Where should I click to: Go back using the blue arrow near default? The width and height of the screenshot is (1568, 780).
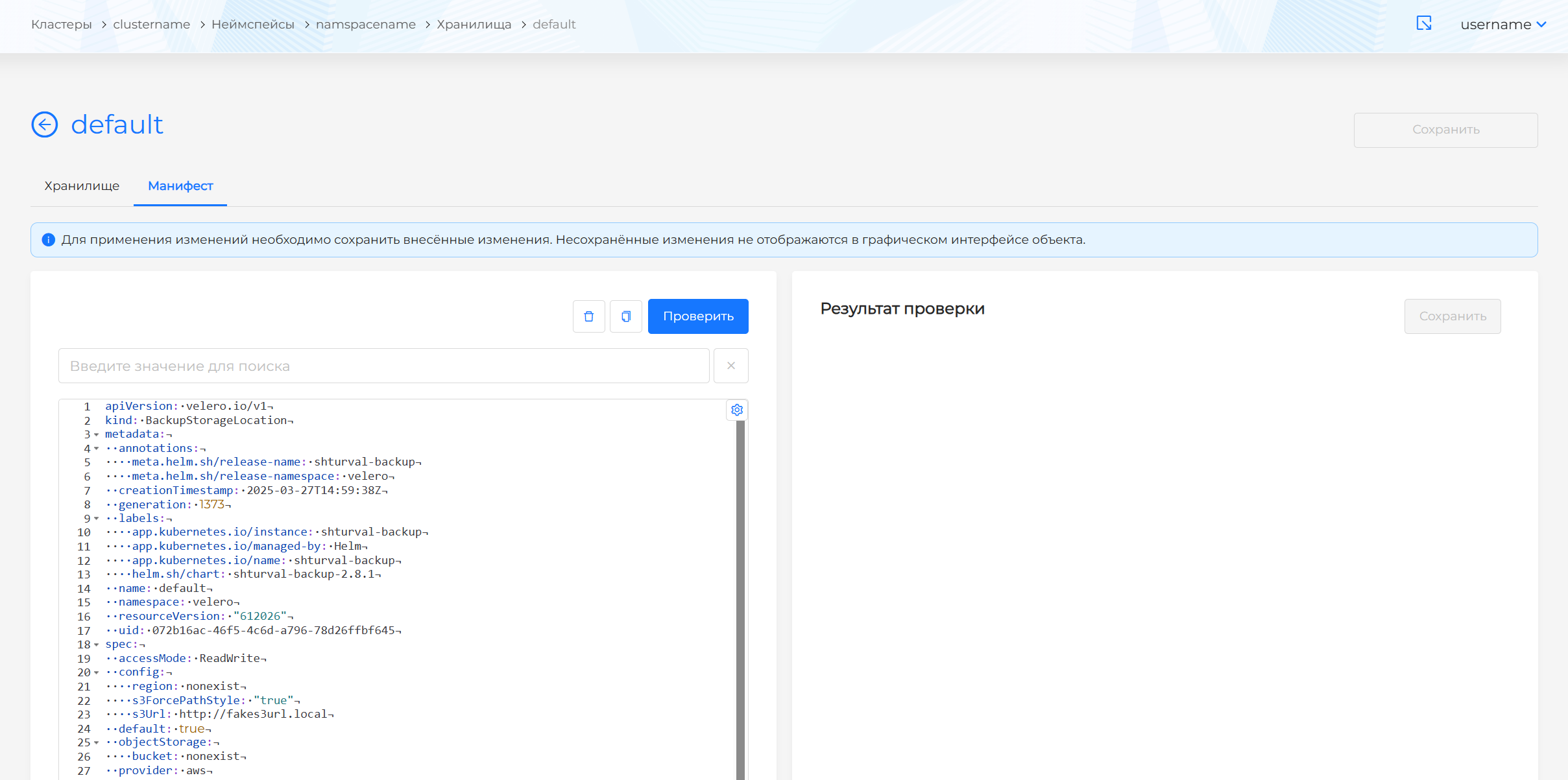(44, 124)
